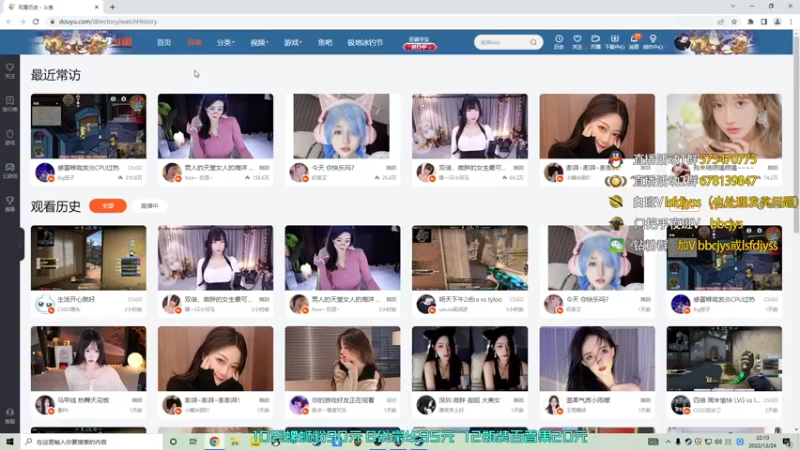800x450 pixels.
Task: Select 直播中 filter in 观看历史
Action: pos(149,206)
